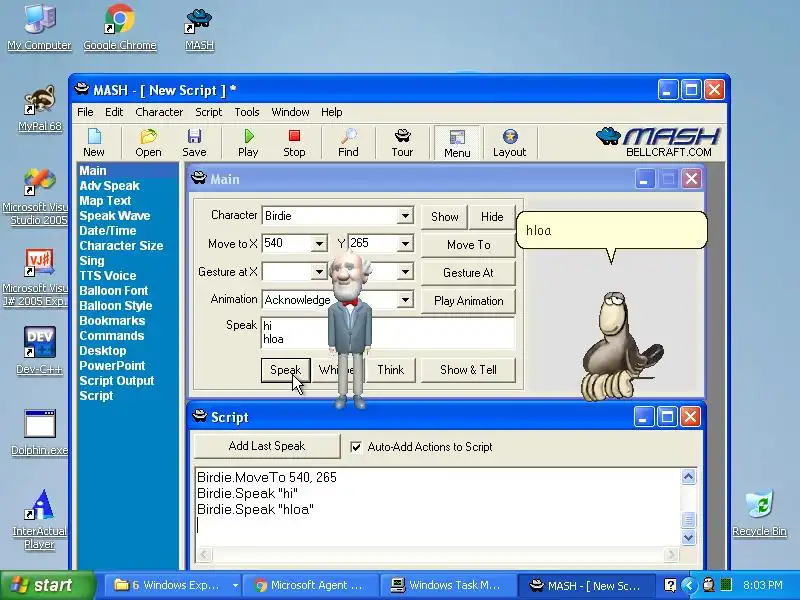The width and height of the screenshot is (800, 600).
Task: Click the old man agent character
Action: point(349,331)
